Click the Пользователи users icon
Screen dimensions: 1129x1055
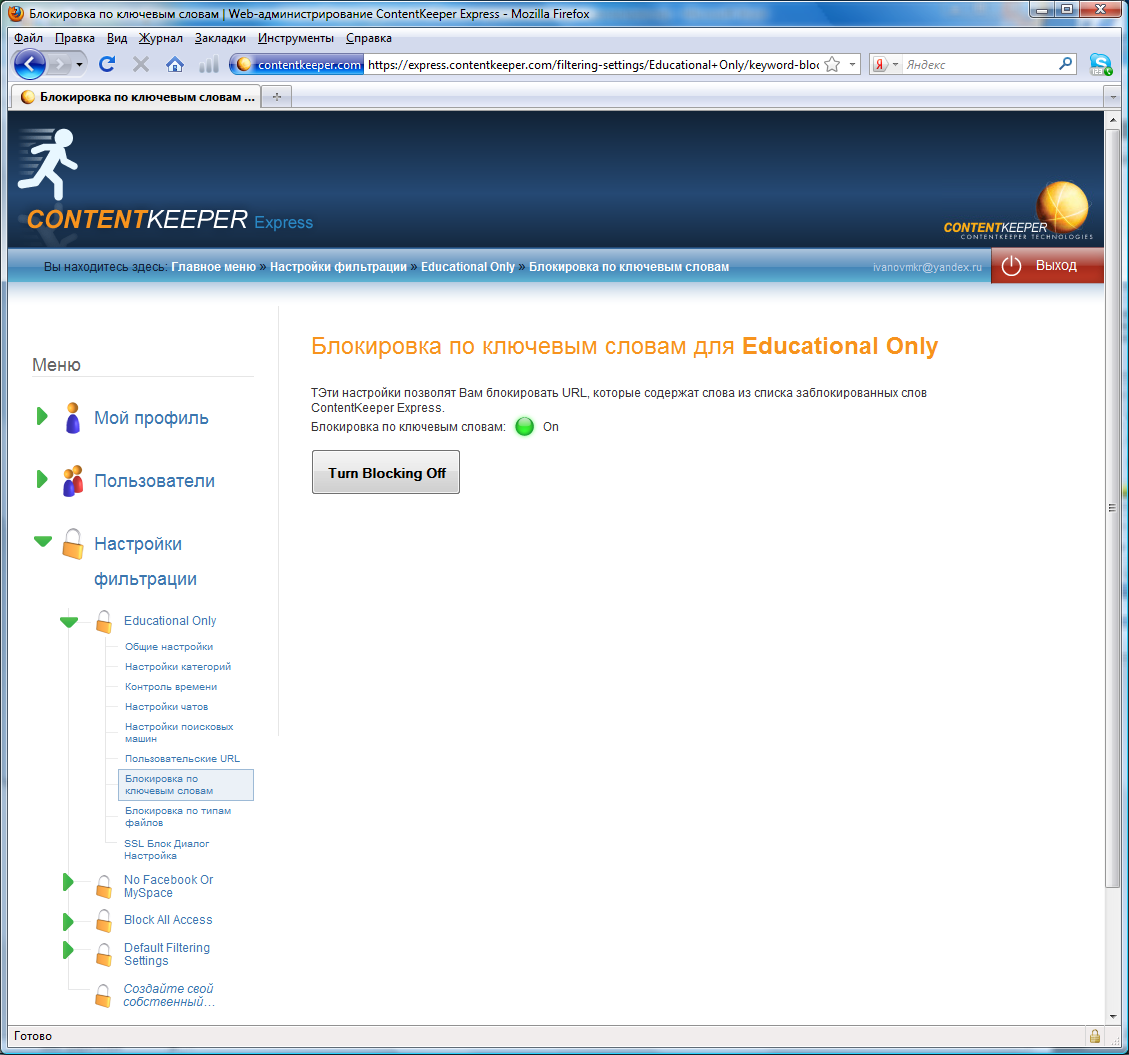tap(73, 480)
